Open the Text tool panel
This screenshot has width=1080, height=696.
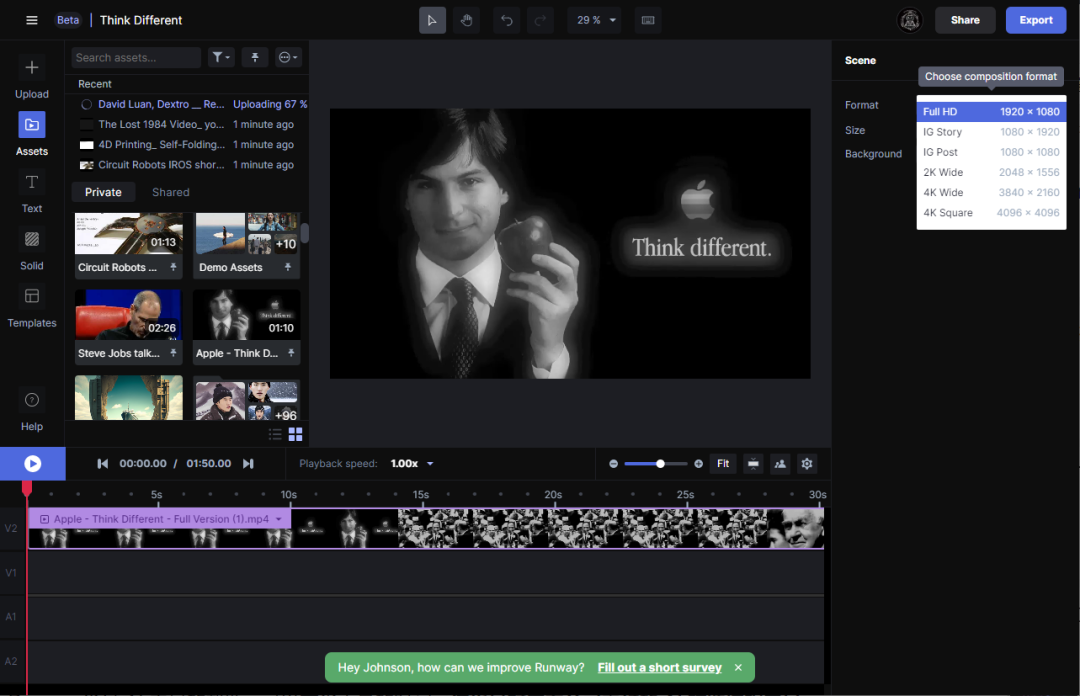(x=32, y=193)
